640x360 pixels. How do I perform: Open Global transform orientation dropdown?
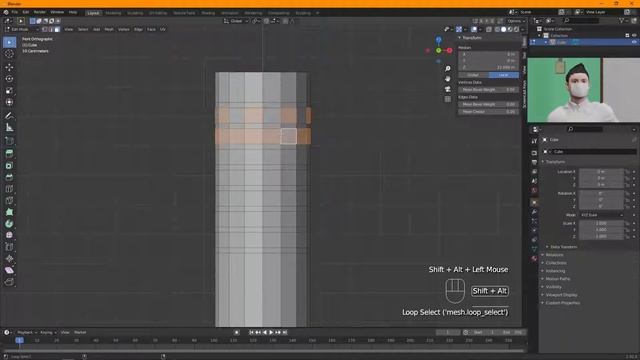[236, 21]
